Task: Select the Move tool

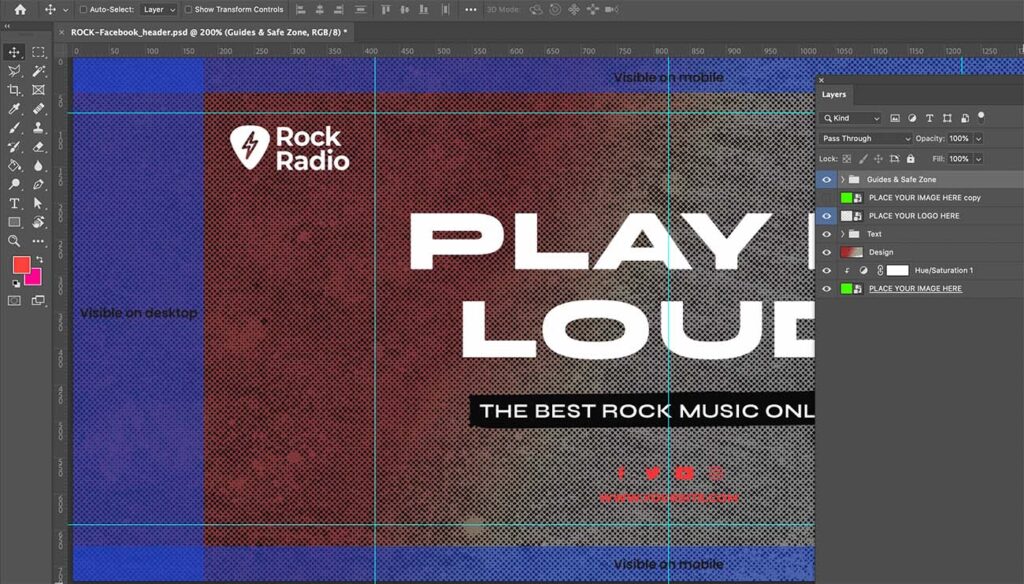Action: point(14,53)
